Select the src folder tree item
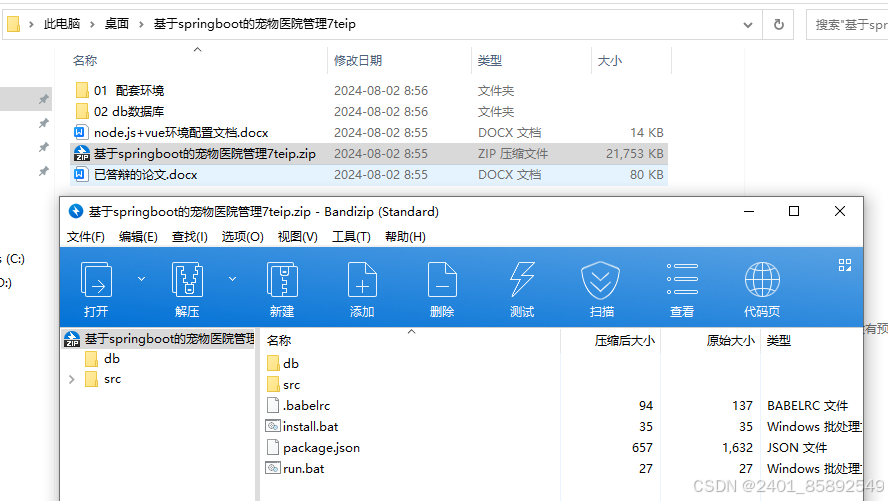This screenshot has width=888, height=501. (x=103, y=379)
